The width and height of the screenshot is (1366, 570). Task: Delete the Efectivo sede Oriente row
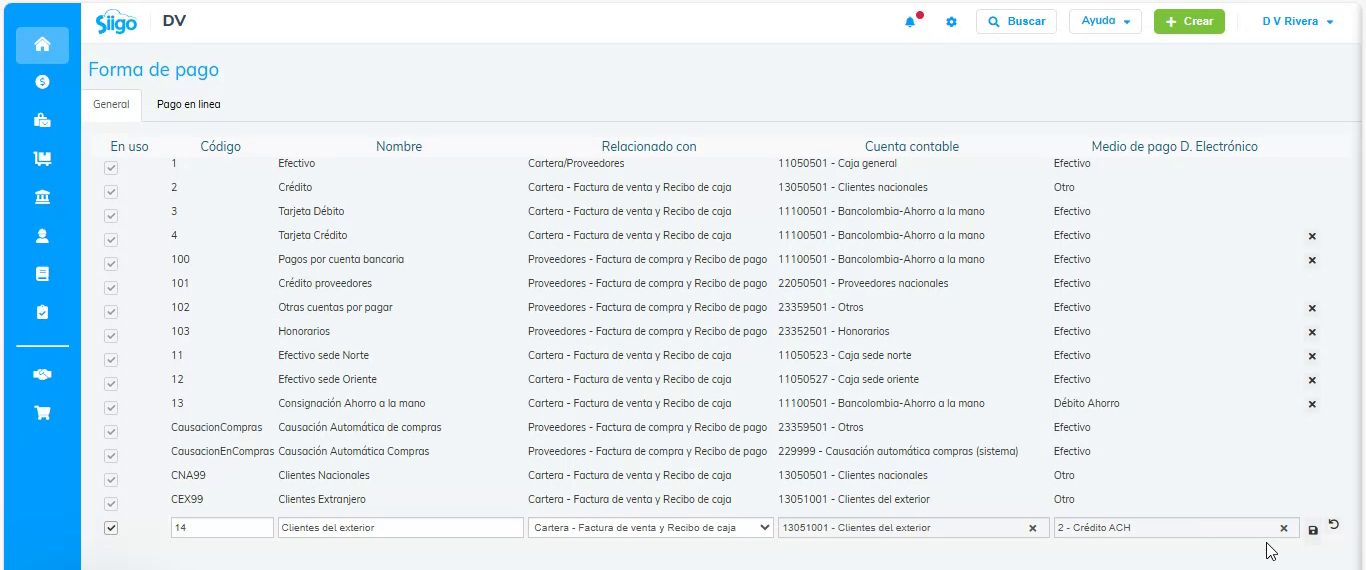pyautogui.click(x=1312, y=380)
